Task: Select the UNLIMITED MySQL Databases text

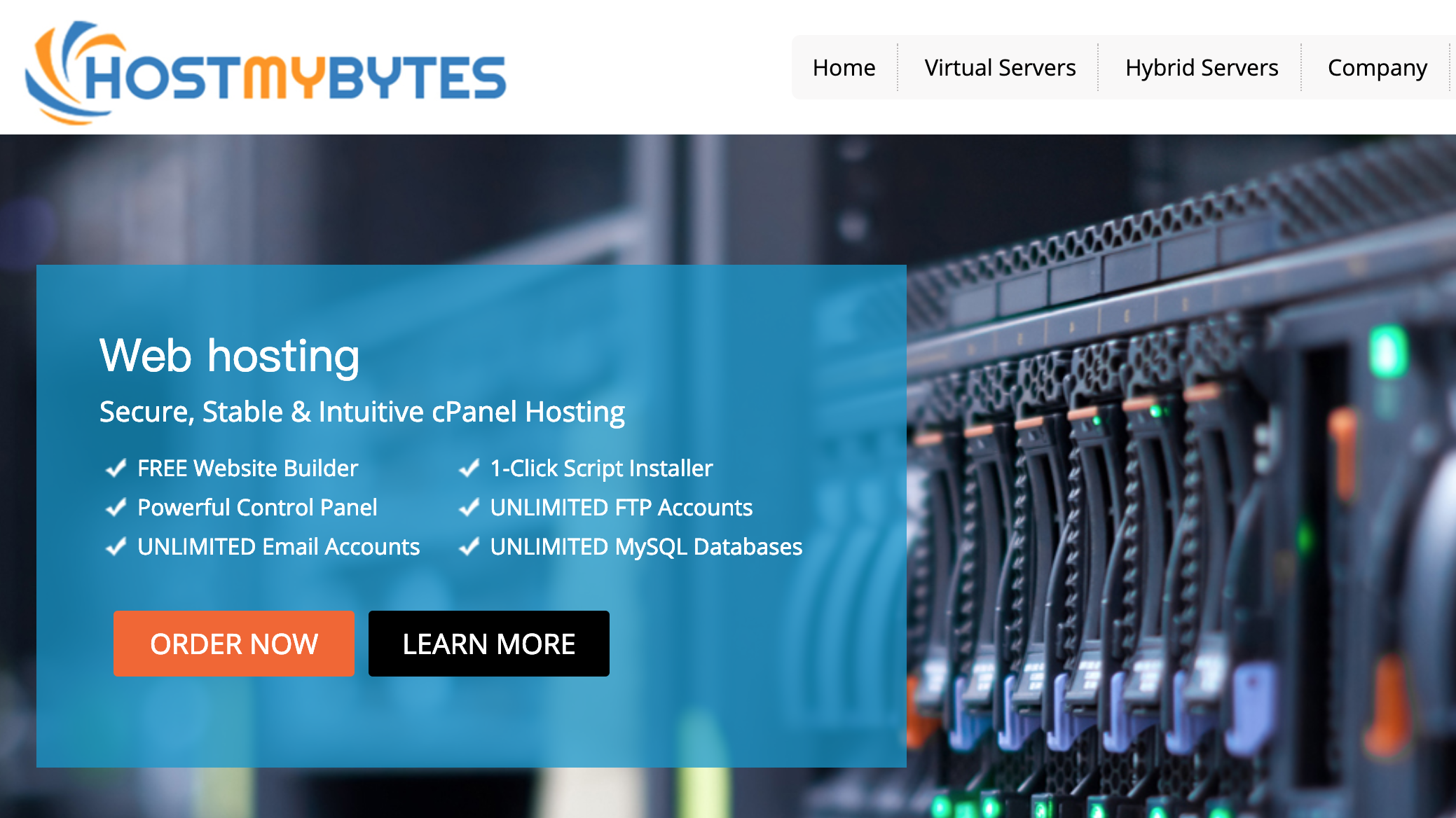Action: (646, 547)
